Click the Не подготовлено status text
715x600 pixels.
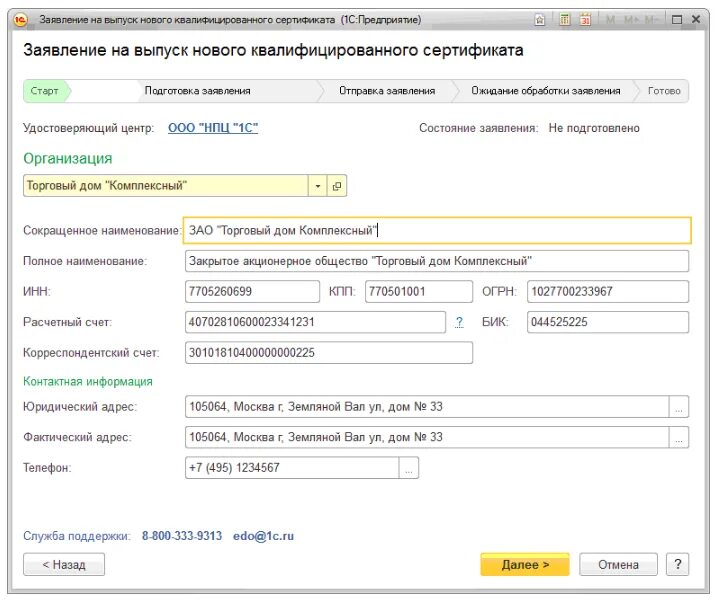tap(594, 128)
